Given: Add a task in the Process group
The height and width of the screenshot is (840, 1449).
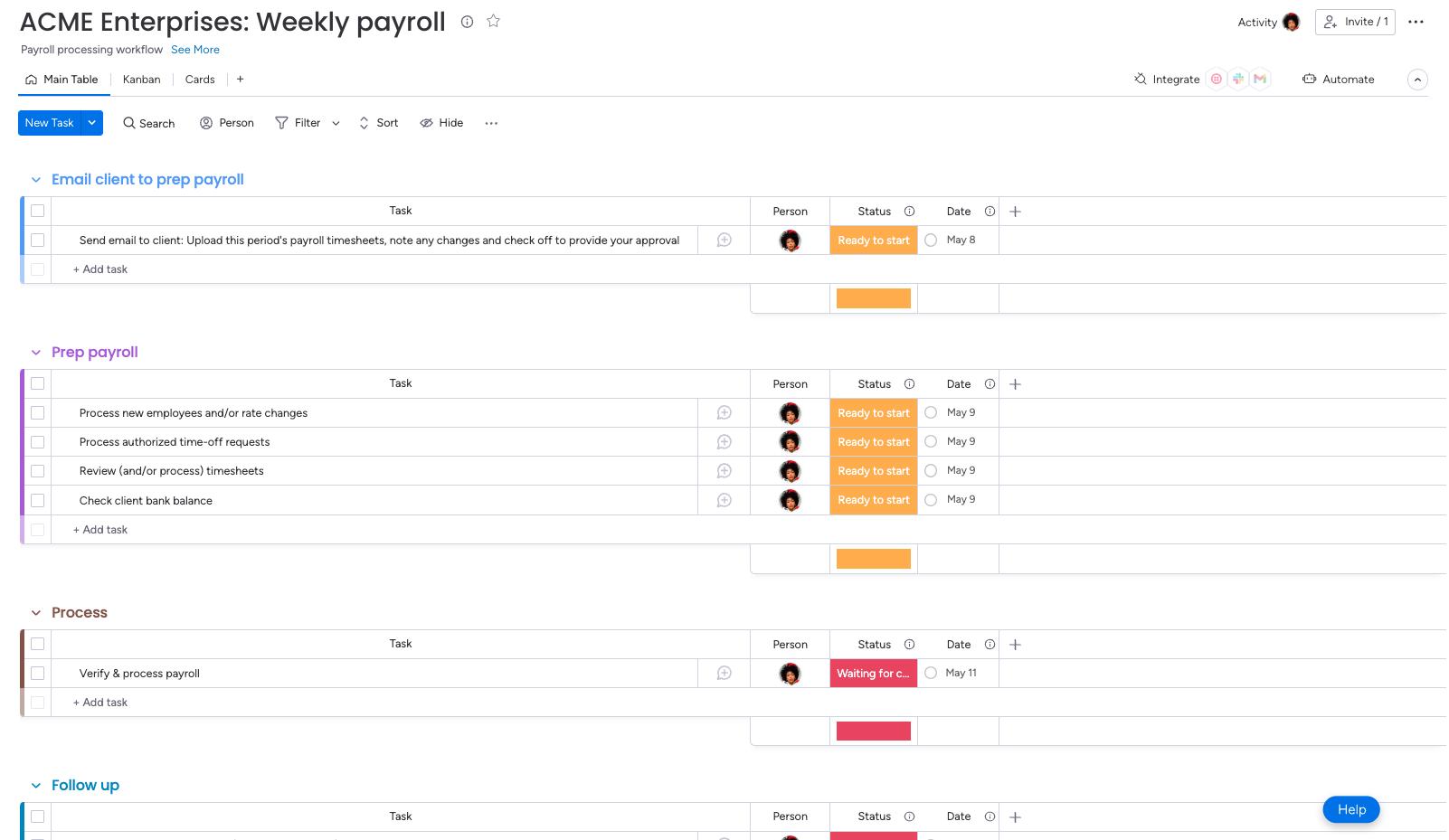Looking at the screenshot, I should pos(99,702).
